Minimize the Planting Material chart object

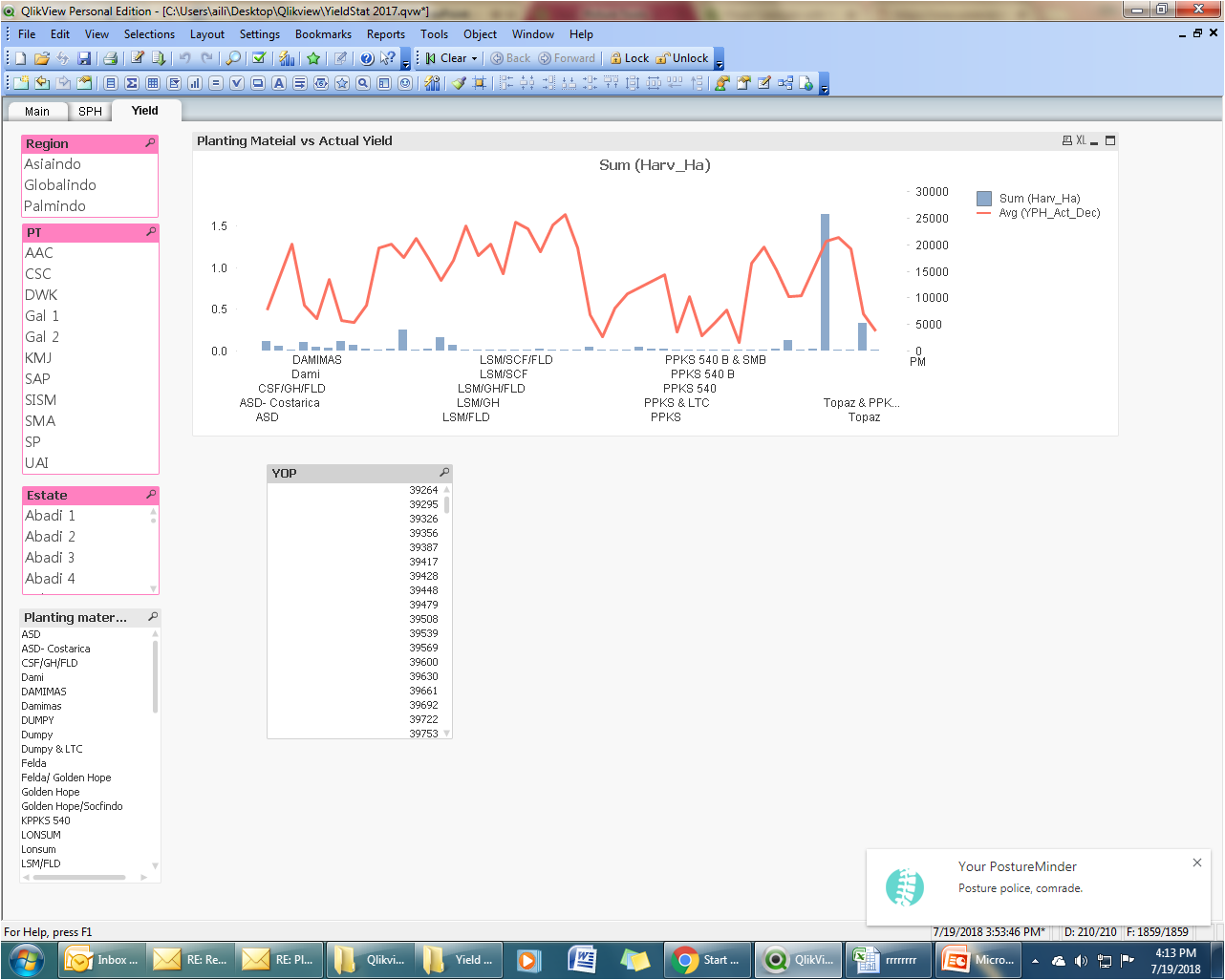[x=1094, y=141]
